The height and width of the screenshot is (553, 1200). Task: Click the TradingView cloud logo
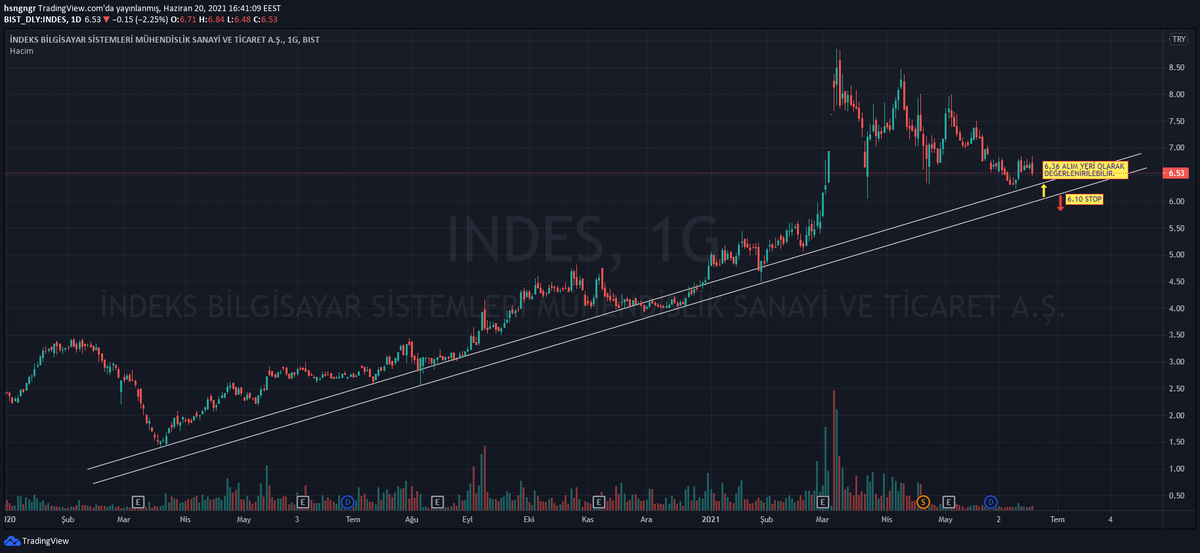point(13,542)
